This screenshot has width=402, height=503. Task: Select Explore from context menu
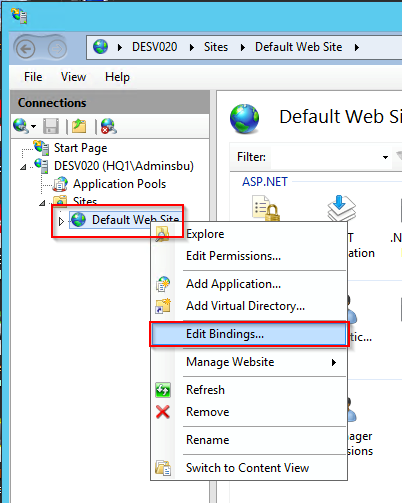[x=249, y=234]
